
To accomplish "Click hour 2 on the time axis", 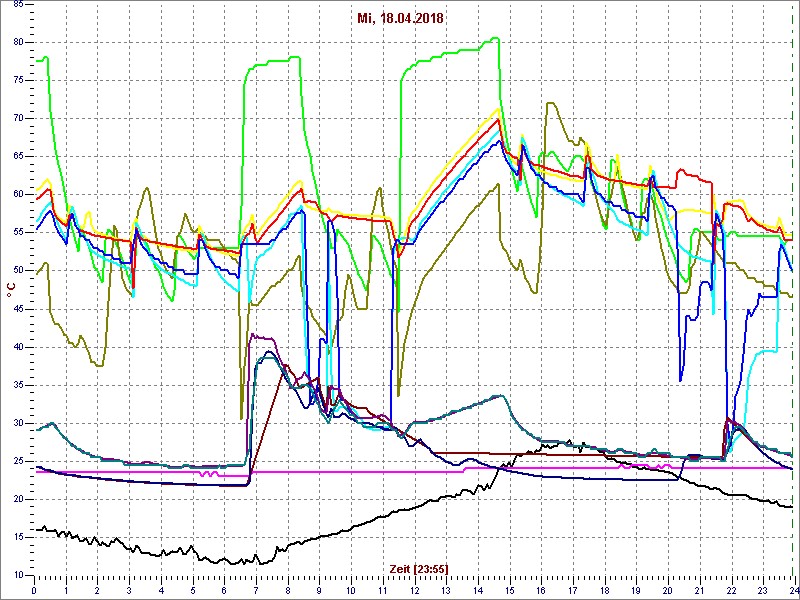I will (x=97, y=591).
